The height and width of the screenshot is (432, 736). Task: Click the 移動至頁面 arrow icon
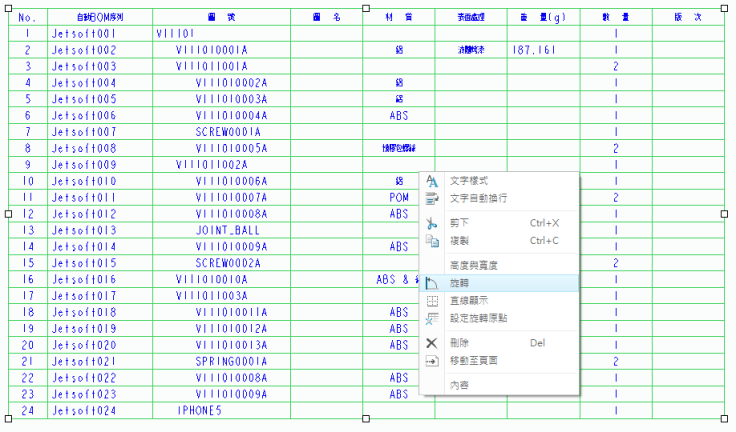point(432,360)
